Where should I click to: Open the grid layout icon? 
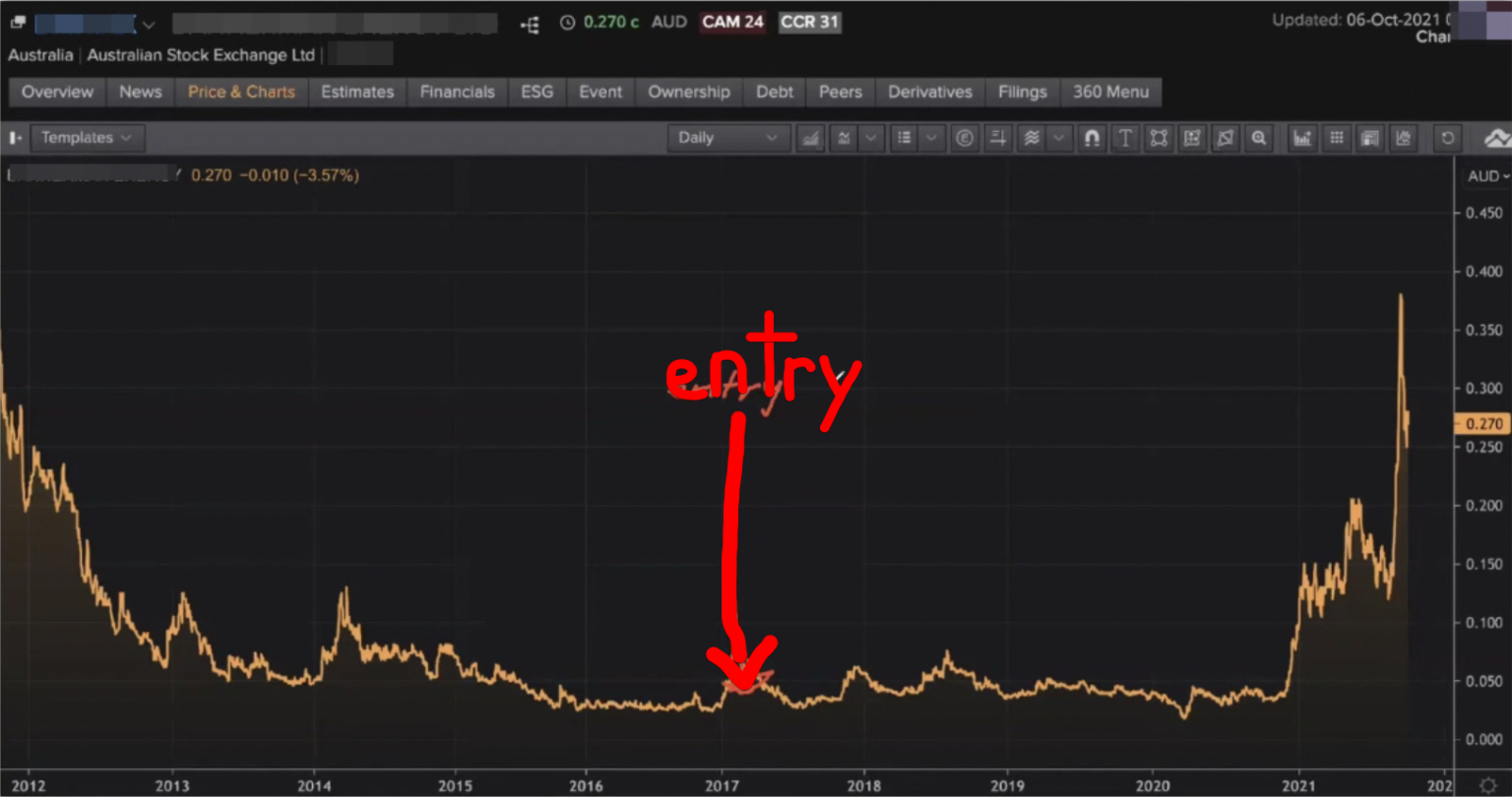pyautogui.click(x=1336, y=138)
